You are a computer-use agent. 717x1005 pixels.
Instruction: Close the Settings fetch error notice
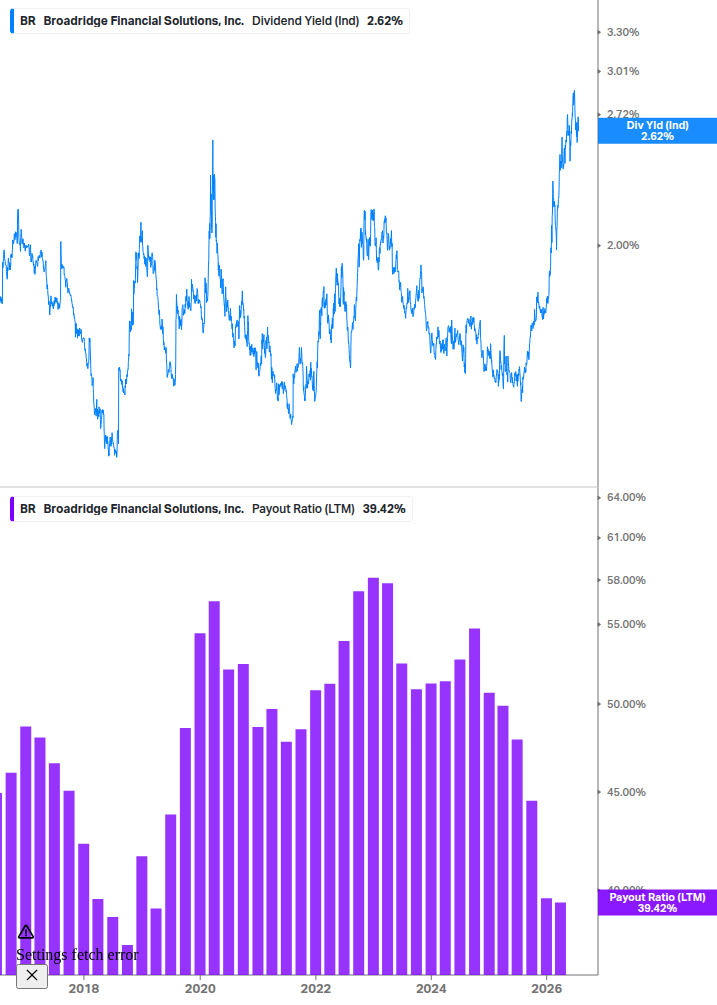click(x=32, y=976)
